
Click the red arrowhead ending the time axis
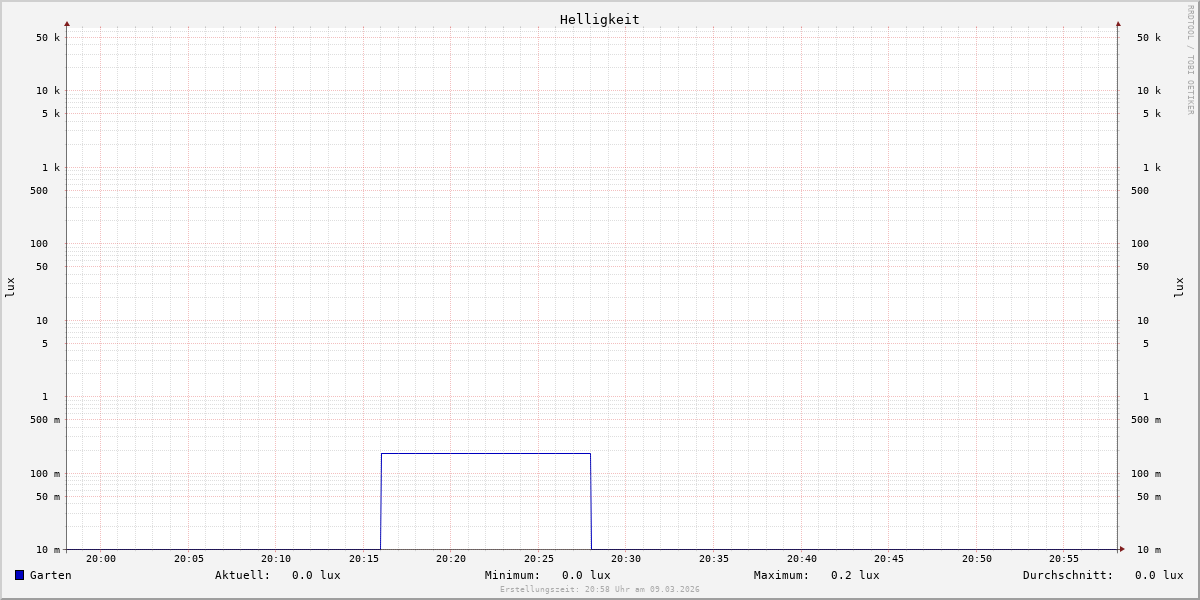(1122, 549)
